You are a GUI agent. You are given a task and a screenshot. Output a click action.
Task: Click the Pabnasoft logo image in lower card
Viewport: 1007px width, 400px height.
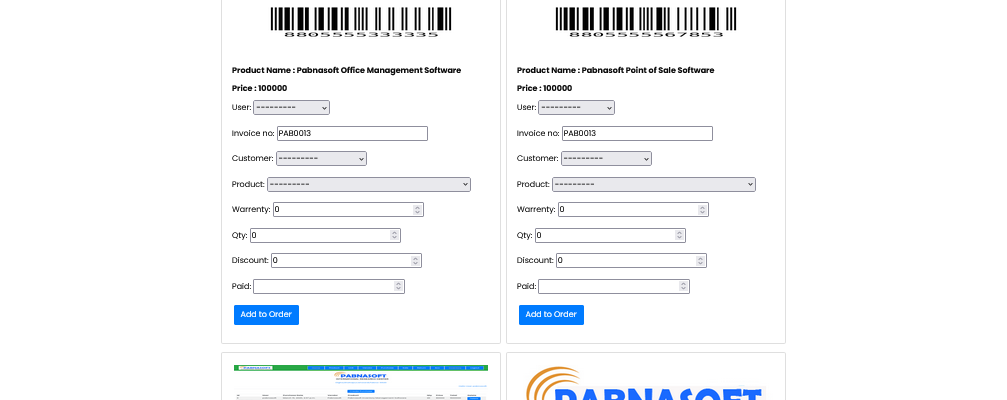click(645, 383)
